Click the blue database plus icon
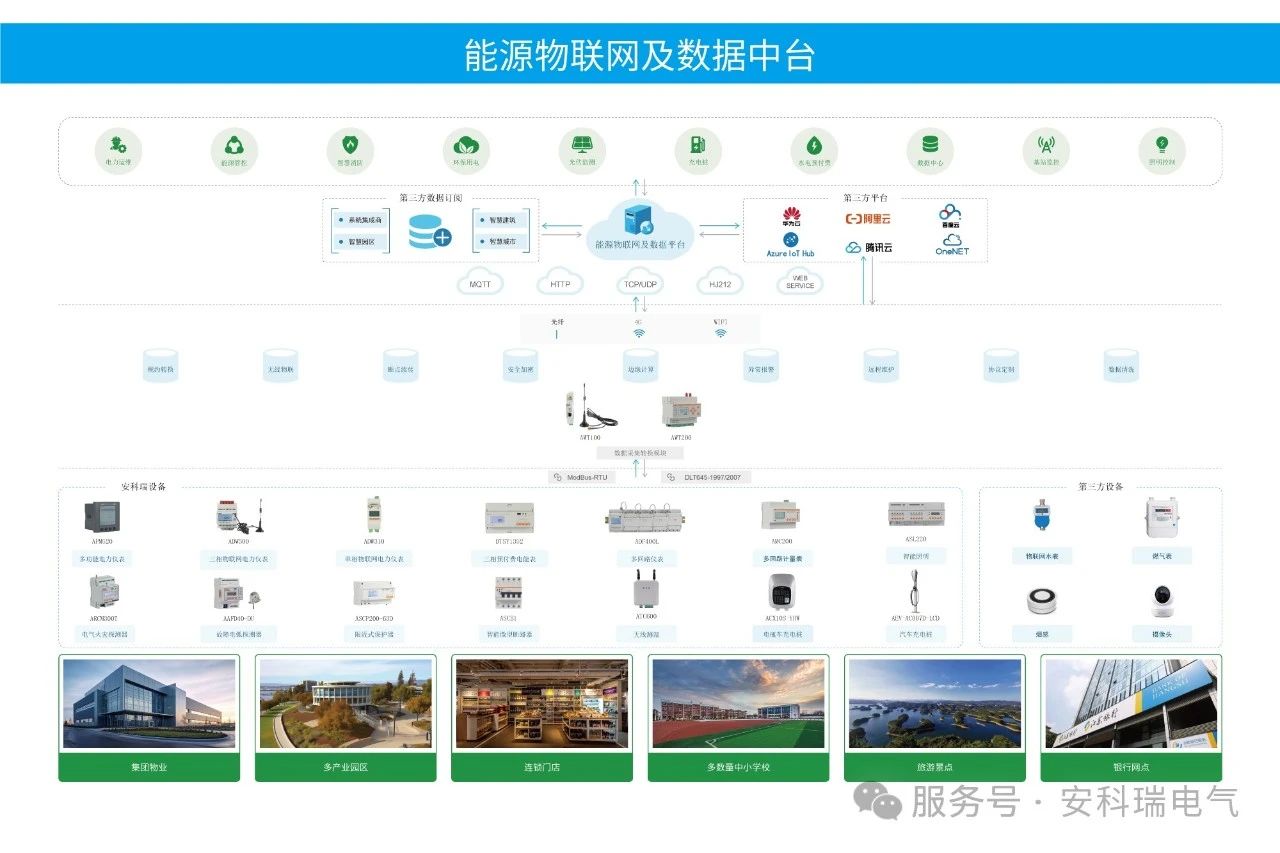 430,232
